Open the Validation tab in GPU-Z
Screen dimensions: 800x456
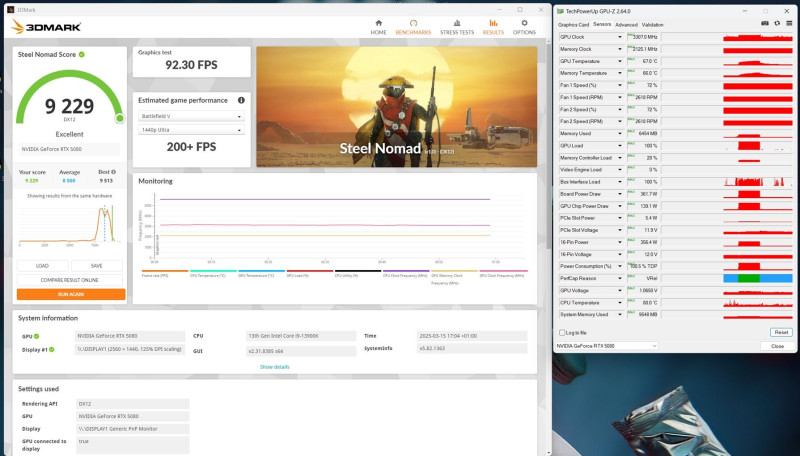point(653,24)
